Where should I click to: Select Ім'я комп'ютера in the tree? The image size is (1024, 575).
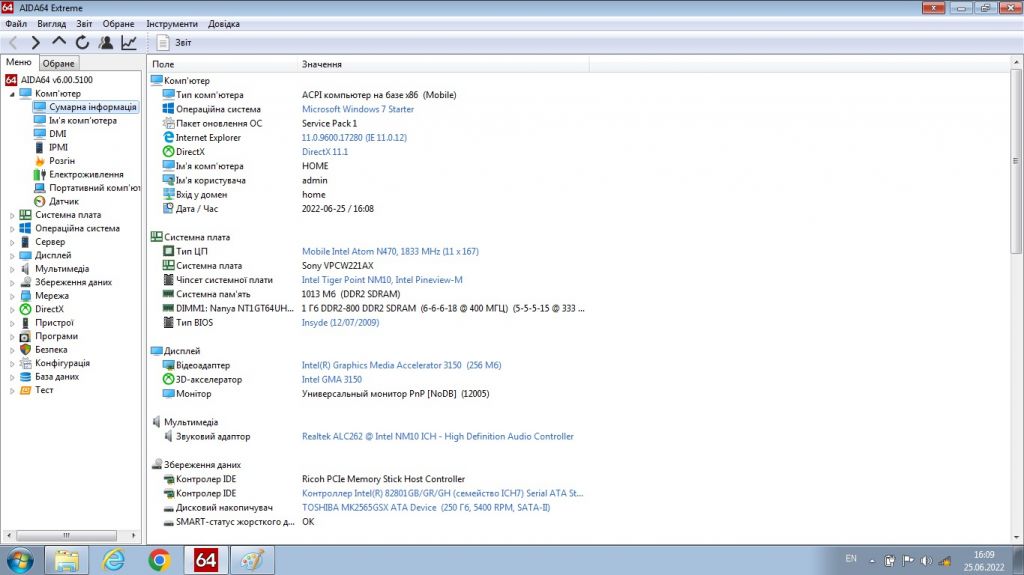coord(76,120)
